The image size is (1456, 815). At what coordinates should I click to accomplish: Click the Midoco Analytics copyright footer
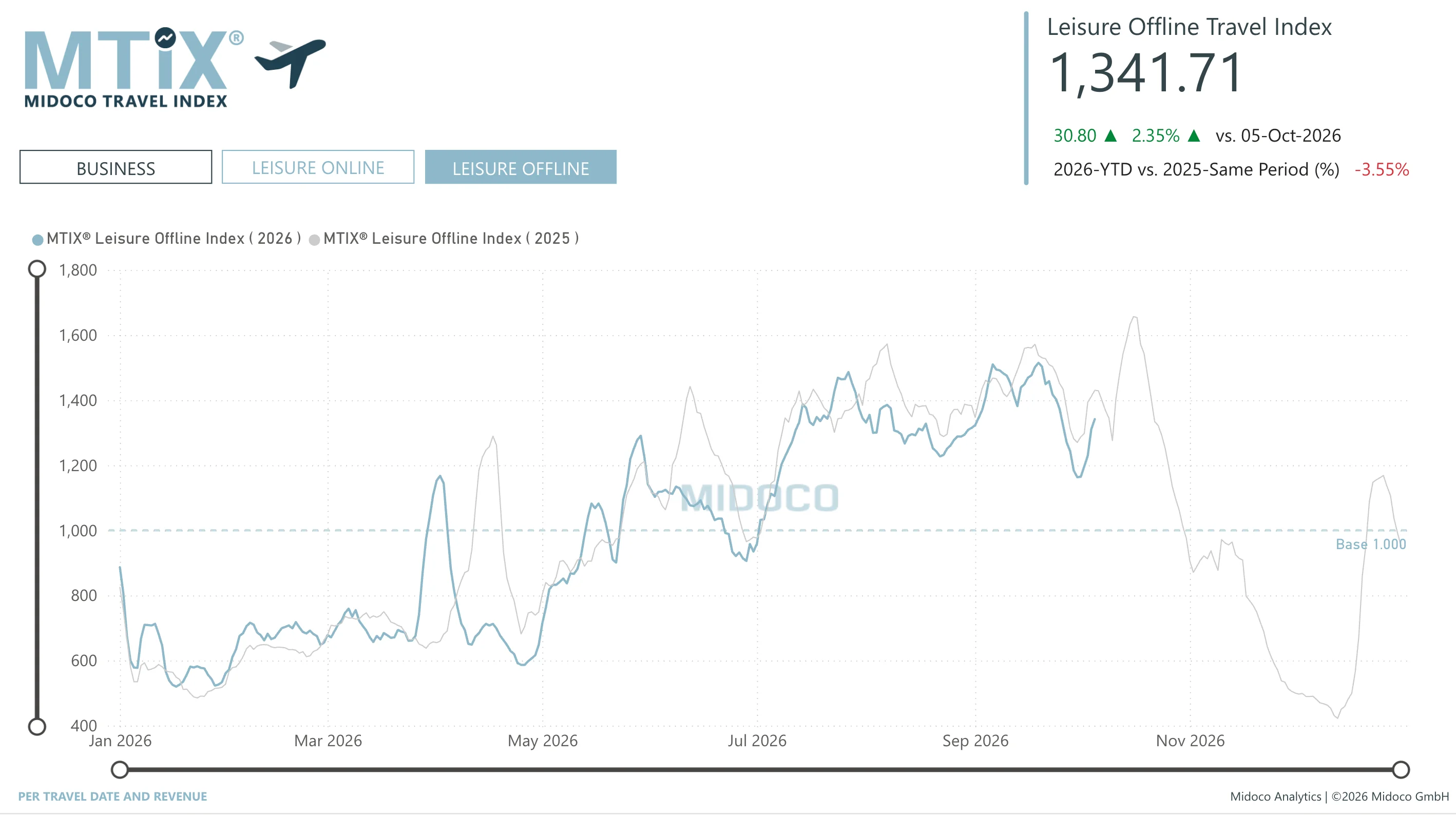pos(1339,797)
